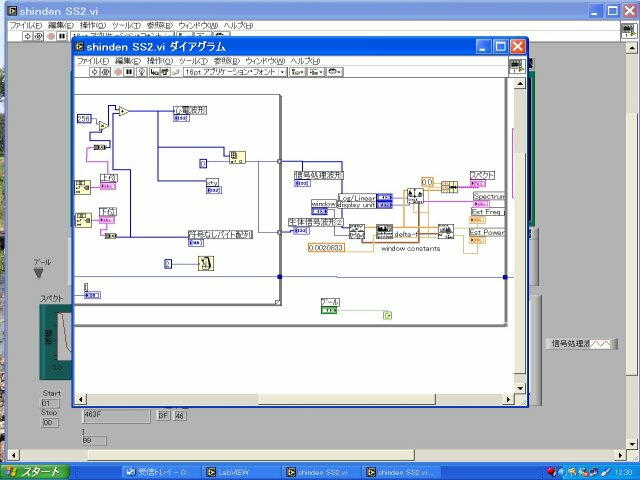The image size is (640, 480).
Task: Open the Distribute Objects dropdown
Action: (316, 72)
